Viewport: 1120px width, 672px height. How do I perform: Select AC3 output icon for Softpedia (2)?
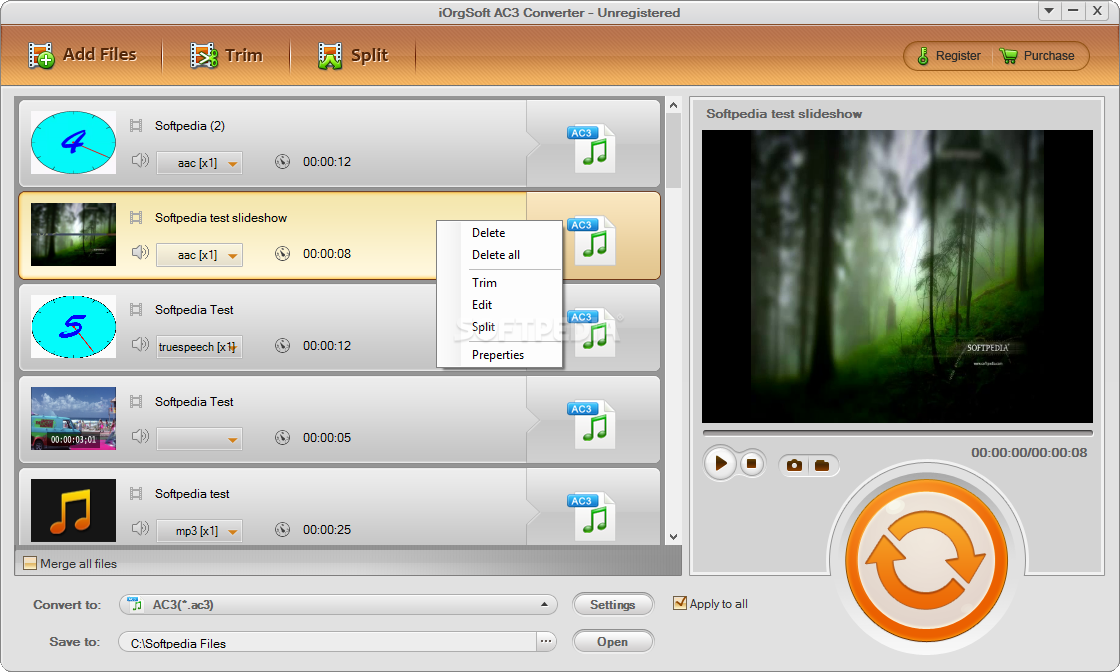coord(591,148)
